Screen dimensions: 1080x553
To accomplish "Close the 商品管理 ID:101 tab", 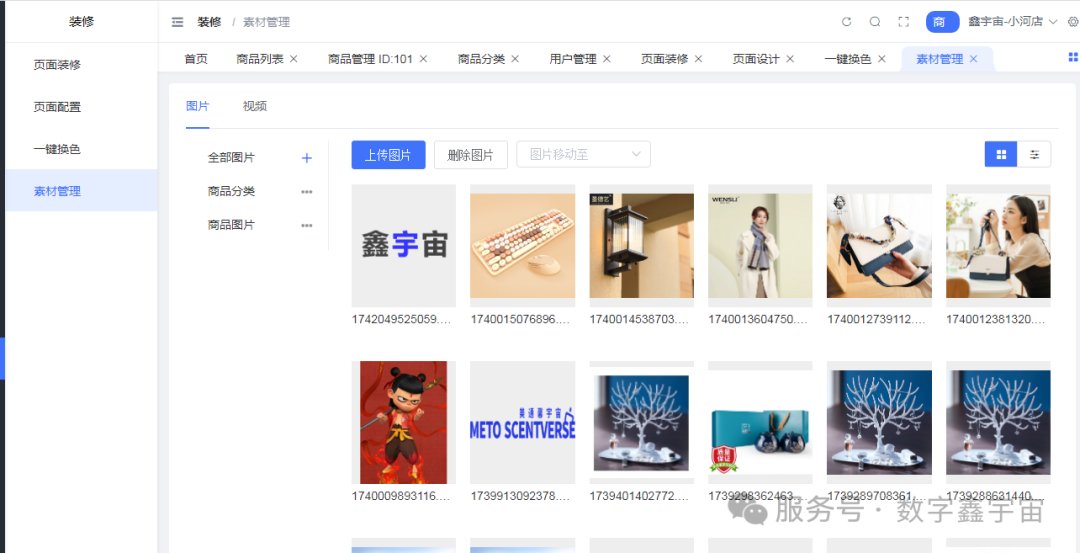I will click(424, 59).
